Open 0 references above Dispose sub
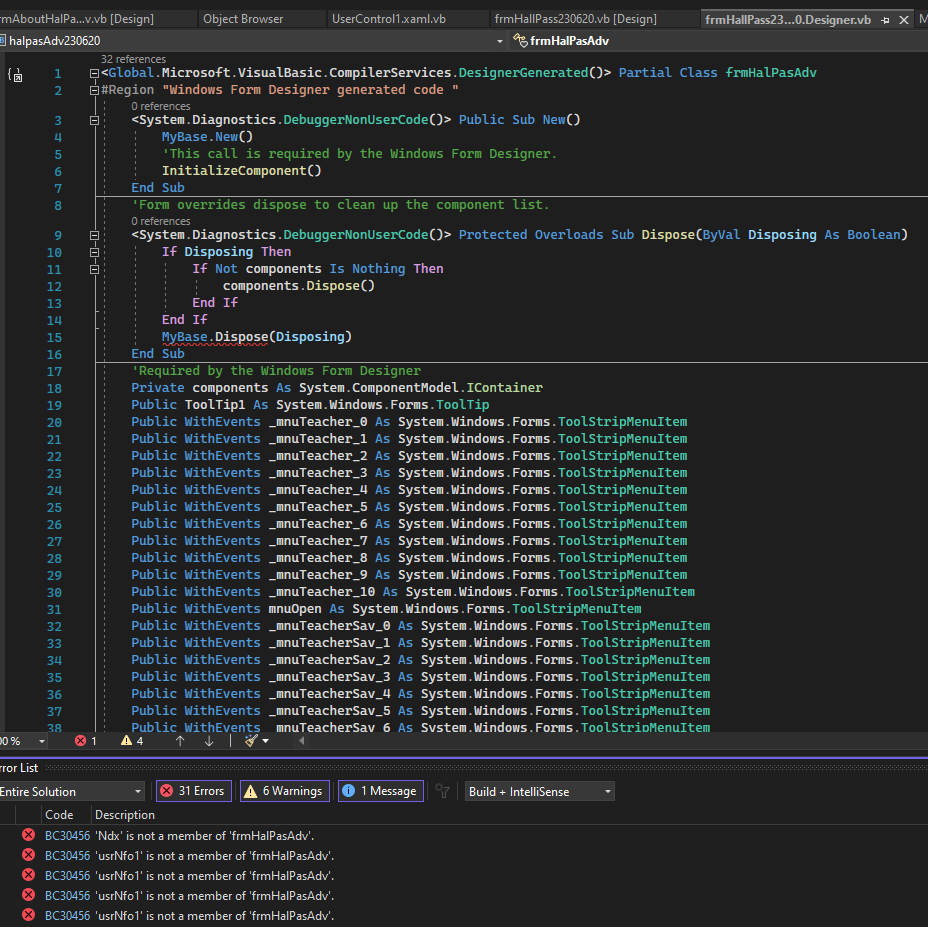Image resolution: width=928 pixels, height=927 pixels. 161,221
